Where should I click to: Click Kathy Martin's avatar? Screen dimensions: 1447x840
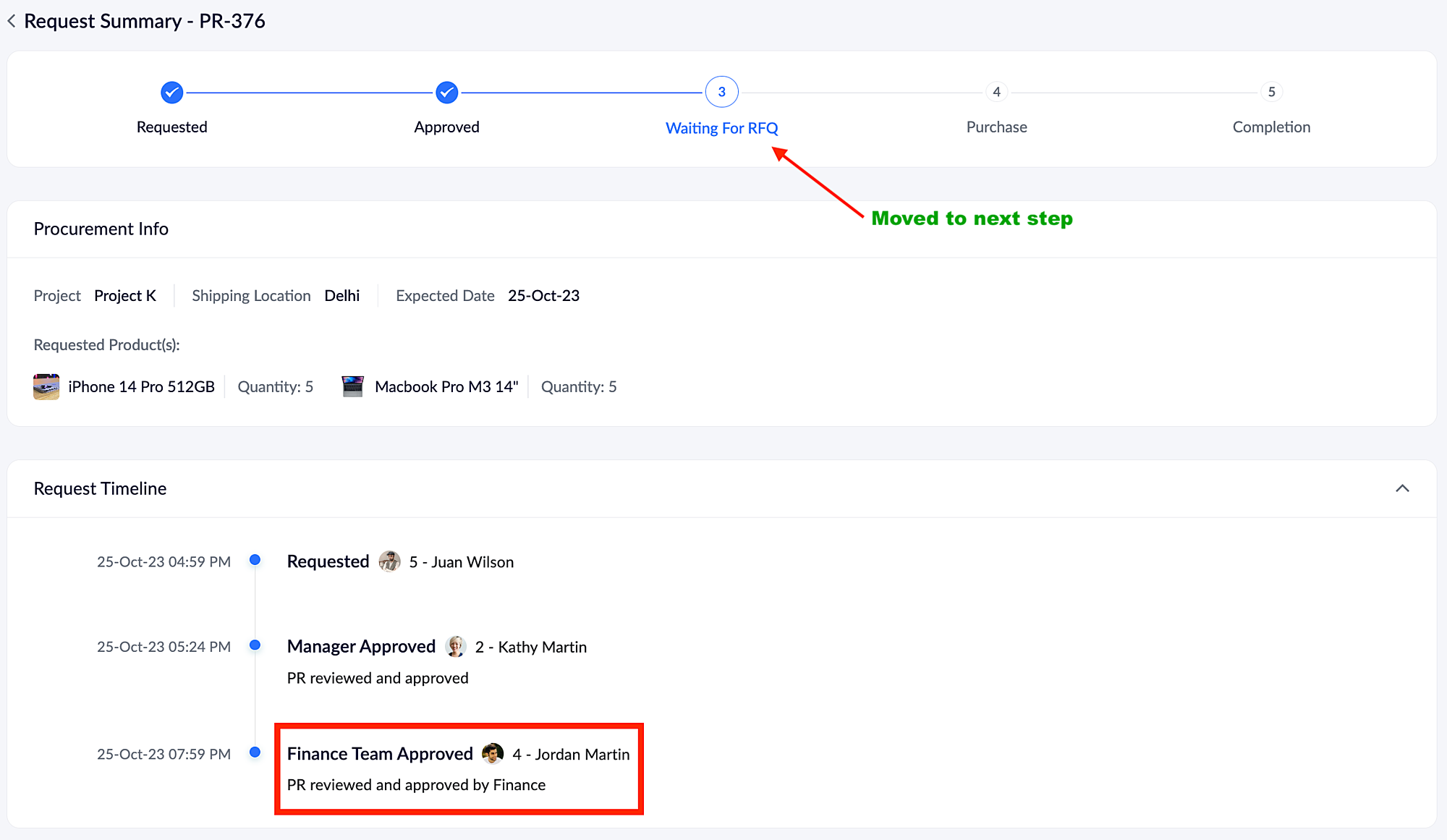coord(455,646)
